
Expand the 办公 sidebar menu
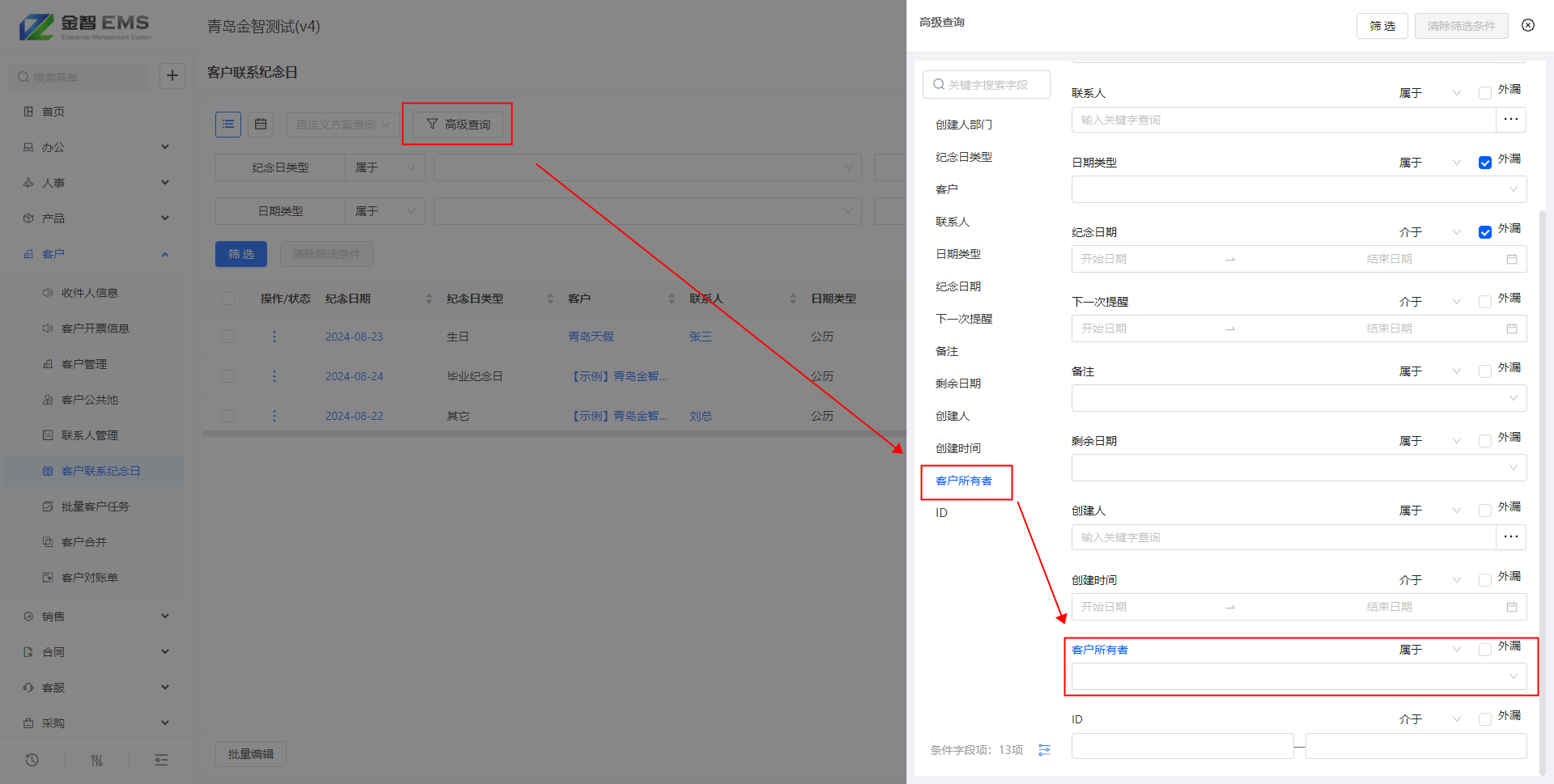coord(96,147)
